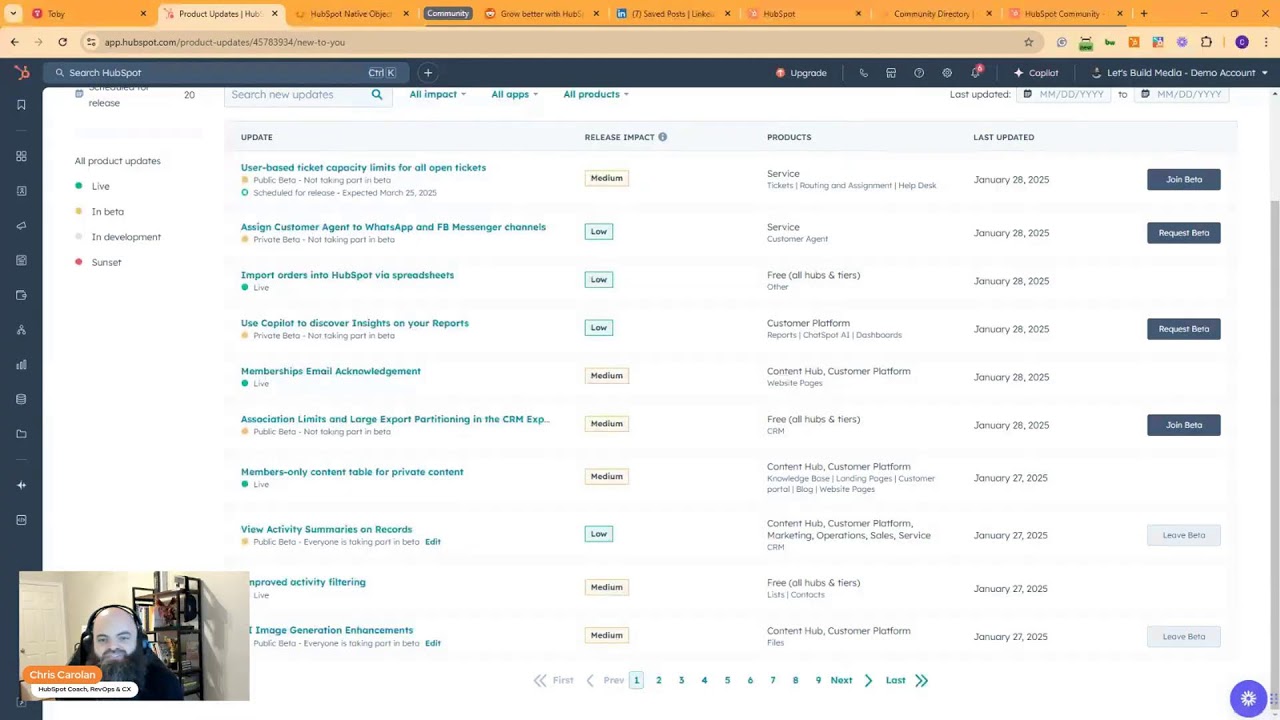Open the Marketplace storefront icon
Image resolution: width=1280 pixels, height=720 pixels.
point(891,73)
